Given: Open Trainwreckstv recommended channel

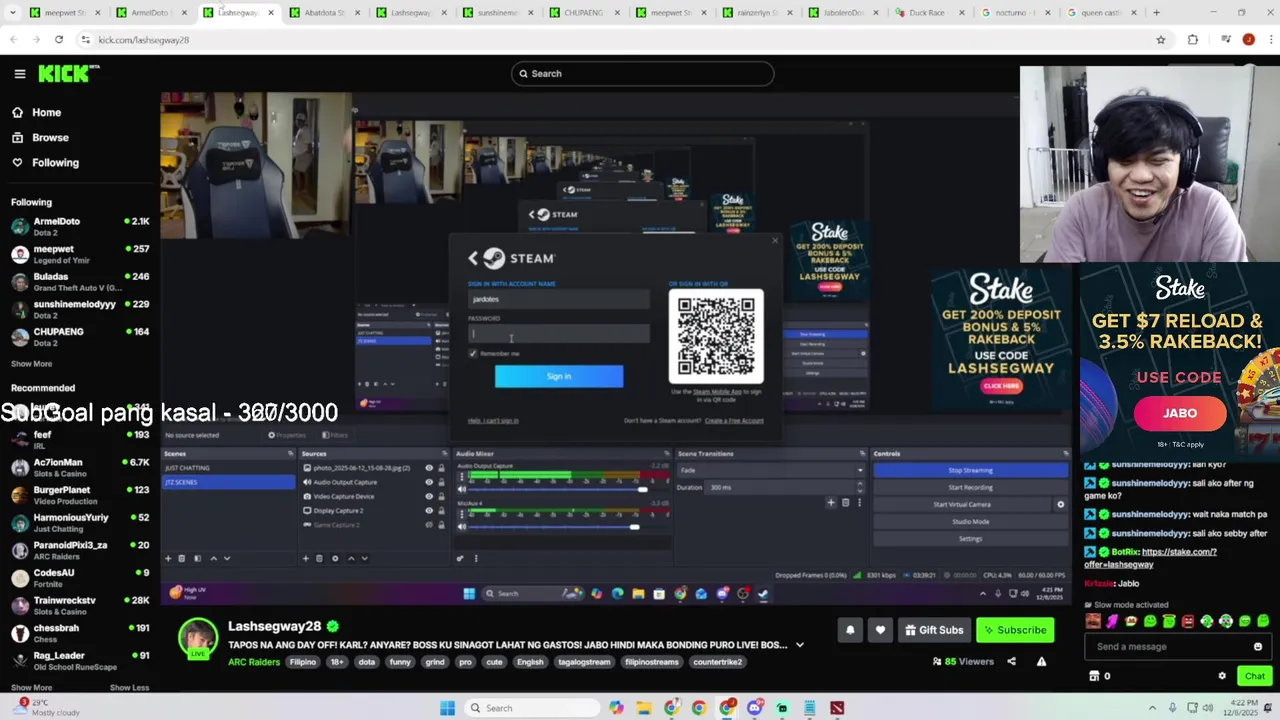Looking at the screenshot, I should click(80, 606).
